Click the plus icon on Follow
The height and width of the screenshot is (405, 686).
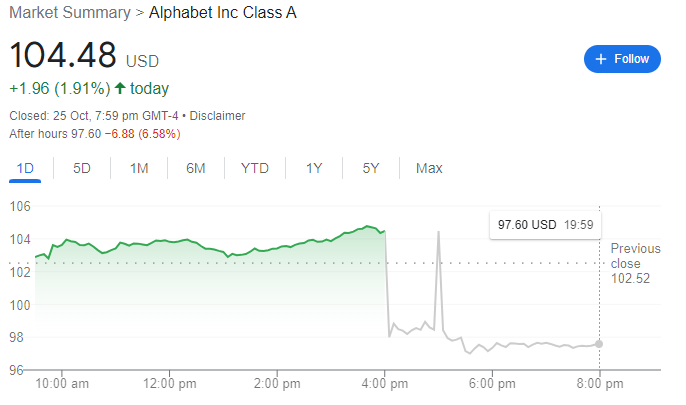point(601,59)
